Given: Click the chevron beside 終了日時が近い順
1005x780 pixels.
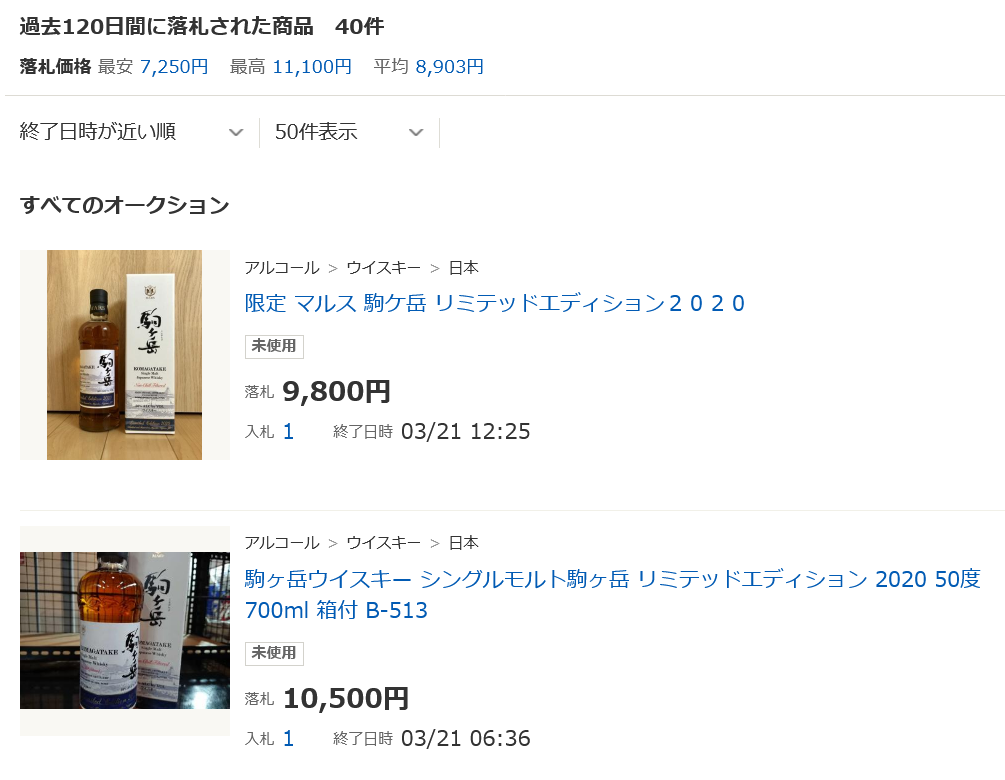Looking at the screenshot, I should (236, 133).
